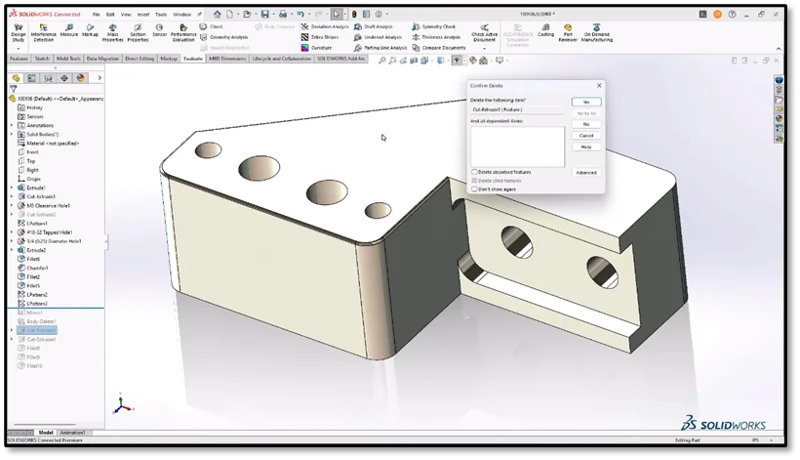Viewport: 800px width, 460px height.
Task: Click the Curvature tool
Action: click(316, 47)
